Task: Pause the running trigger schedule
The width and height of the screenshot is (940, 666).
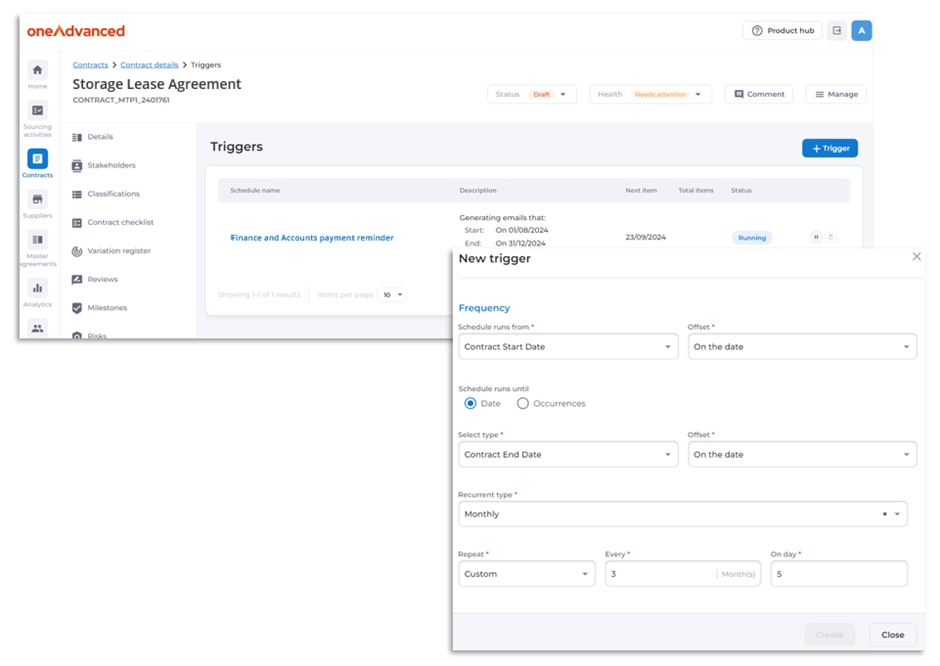Action: 816,237
